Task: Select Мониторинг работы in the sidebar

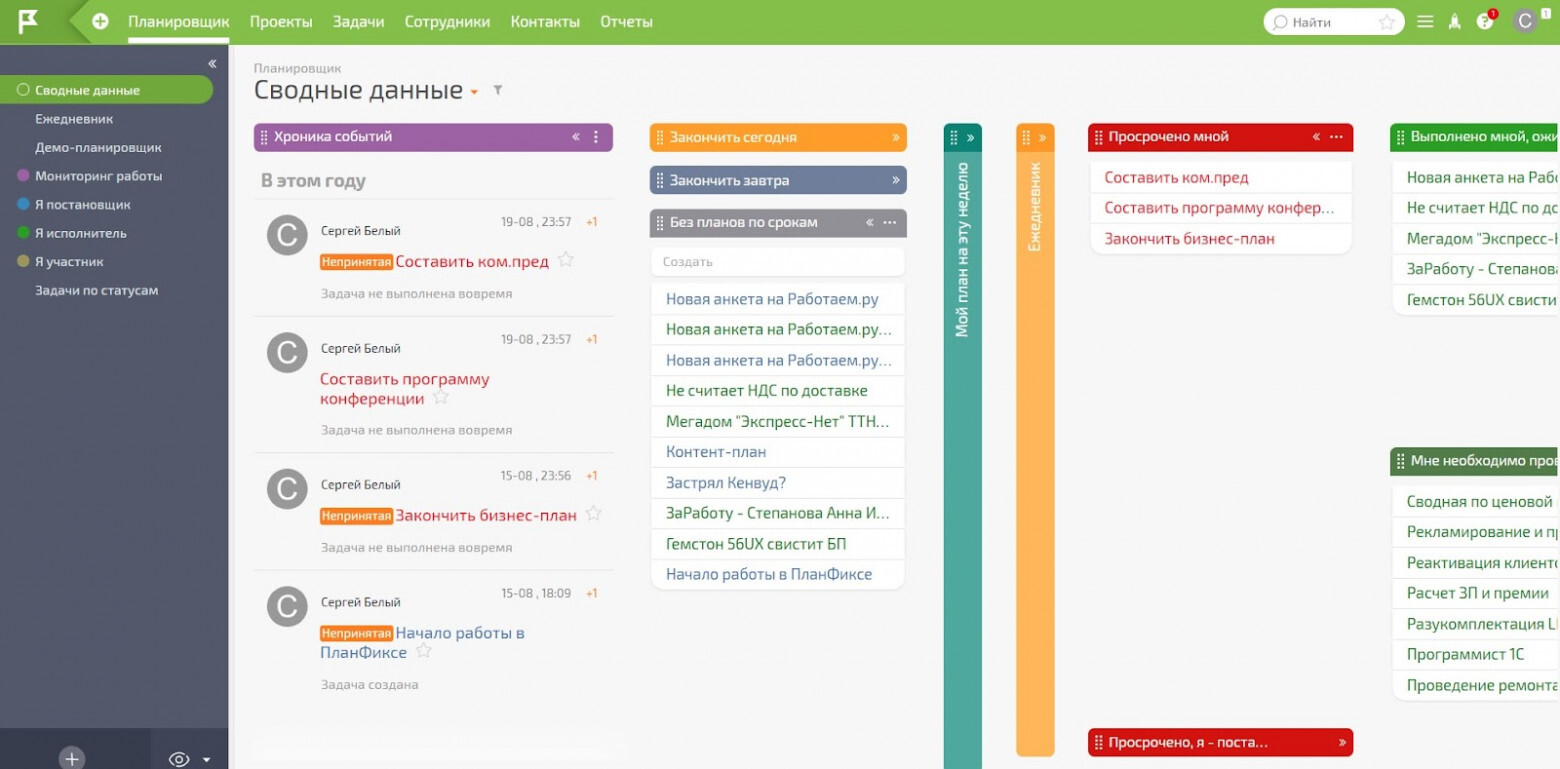Action: coord(98,176)
